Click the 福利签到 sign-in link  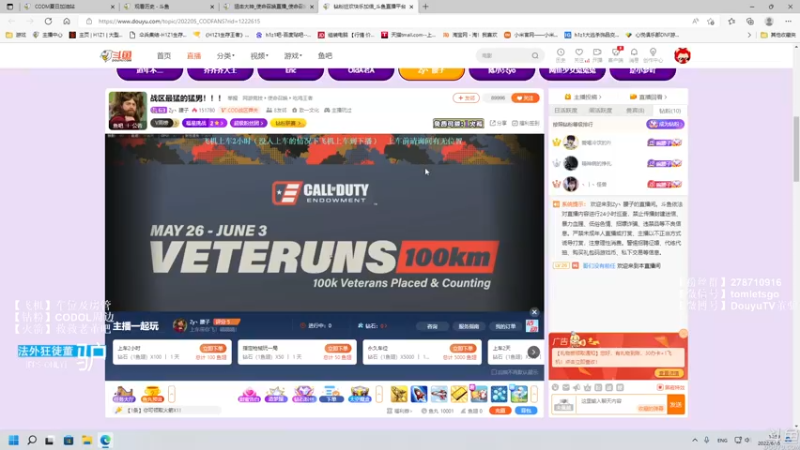pyautogui.click(x=526, y=123)
